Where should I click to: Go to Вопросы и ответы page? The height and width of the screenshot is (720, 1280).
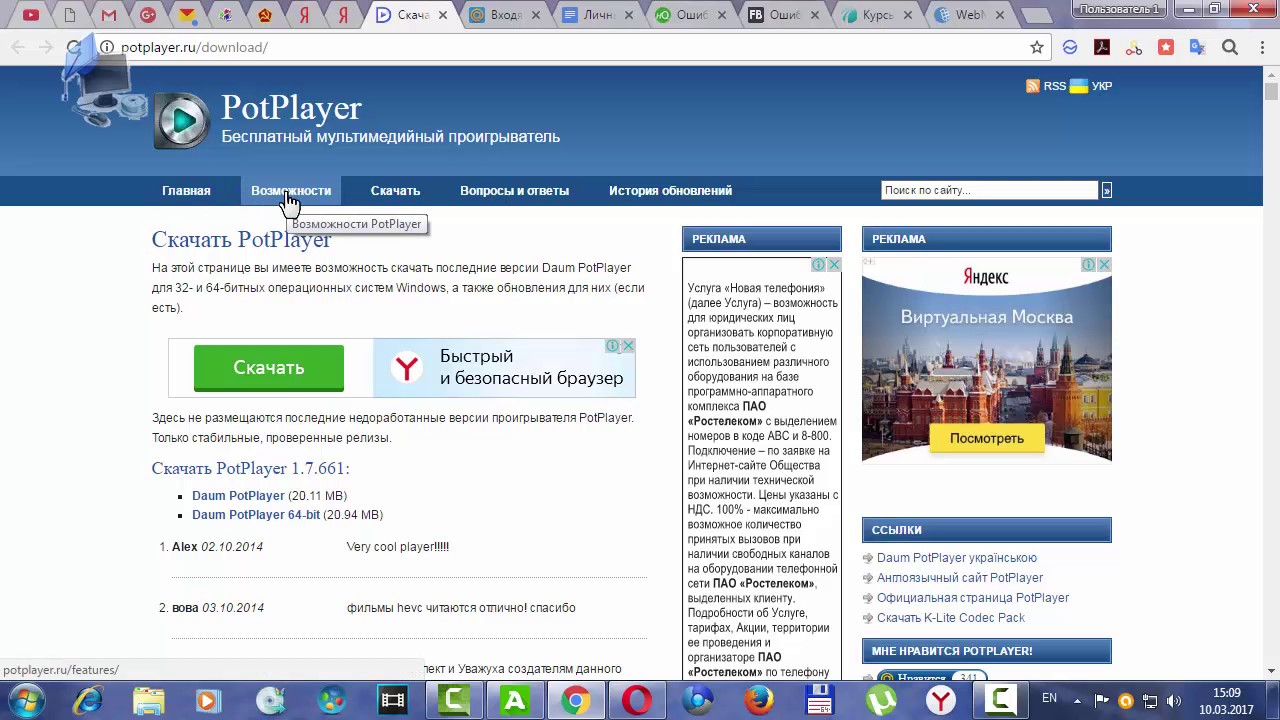pyautogui.click(x=514, y=190)
